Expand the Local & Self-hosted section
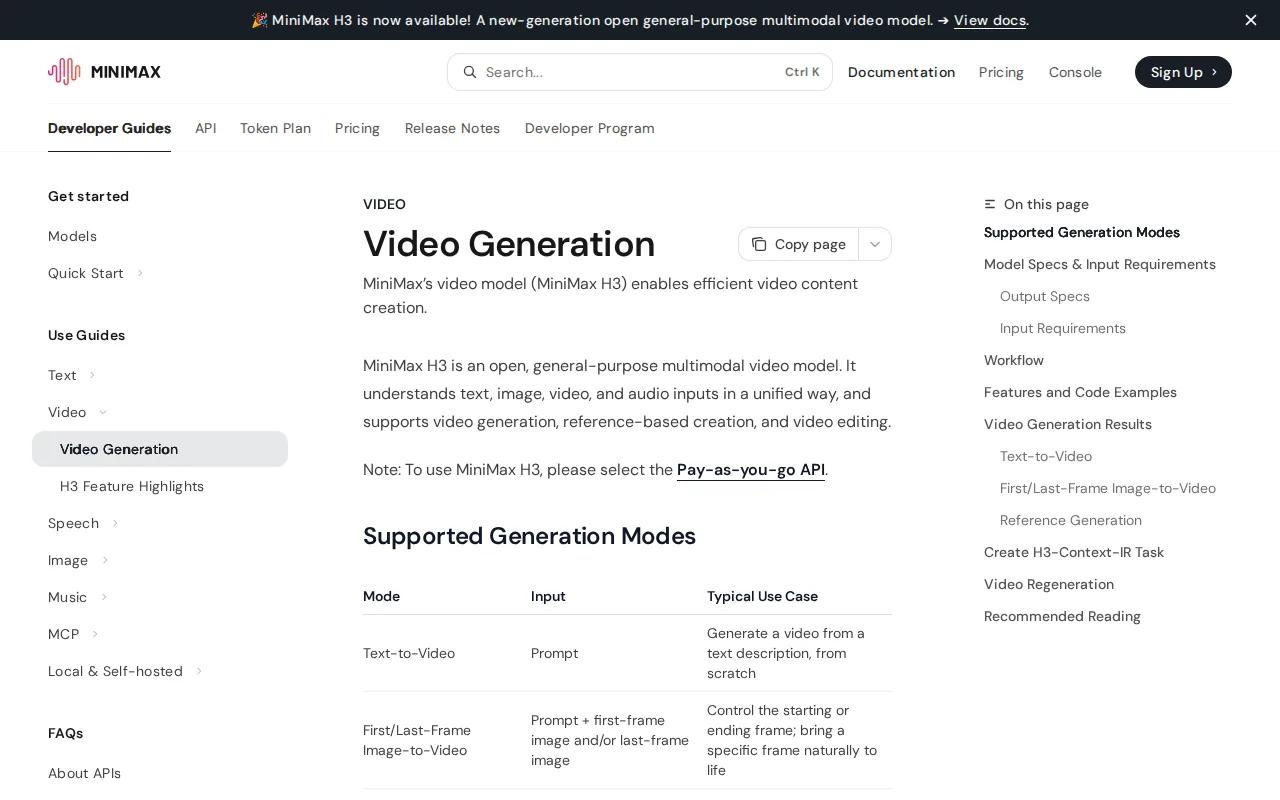 (199, 671)
